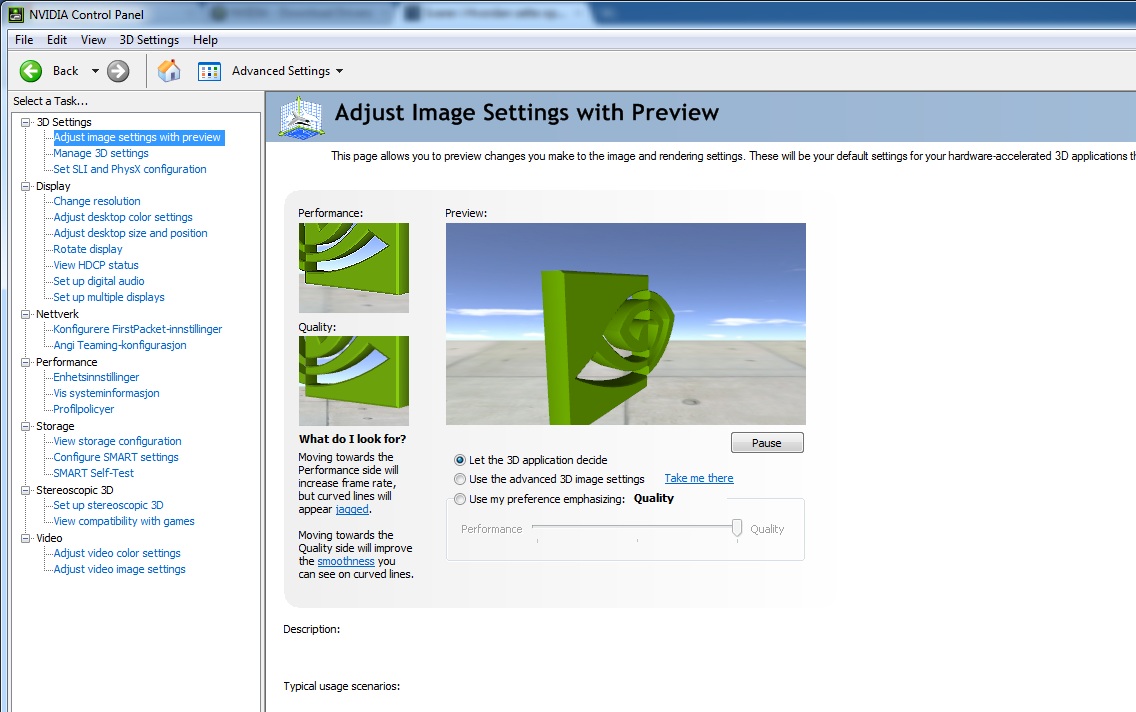1136x712 pixels.
Task: Select Adjust image settings with preview
Action: [x=138, y=138]
